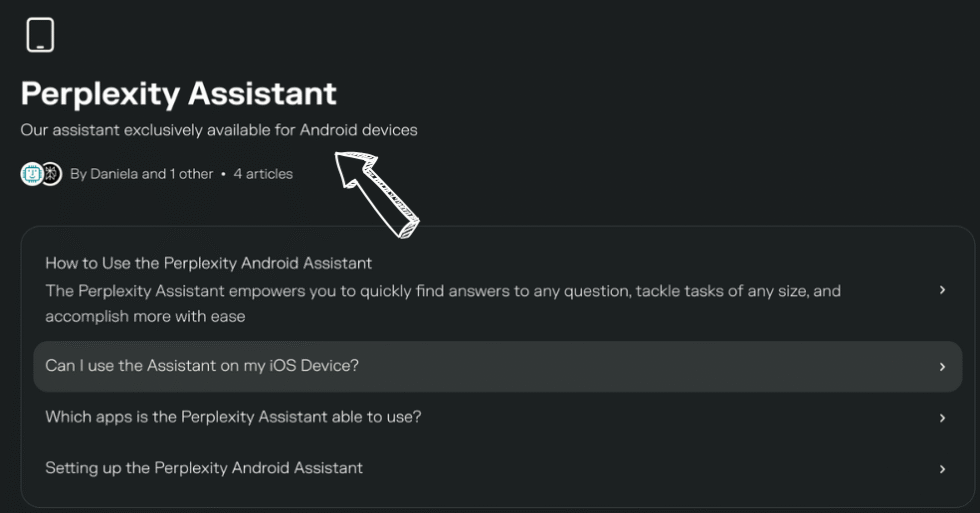Click the word 'By' in the byline

click(78, 174)
